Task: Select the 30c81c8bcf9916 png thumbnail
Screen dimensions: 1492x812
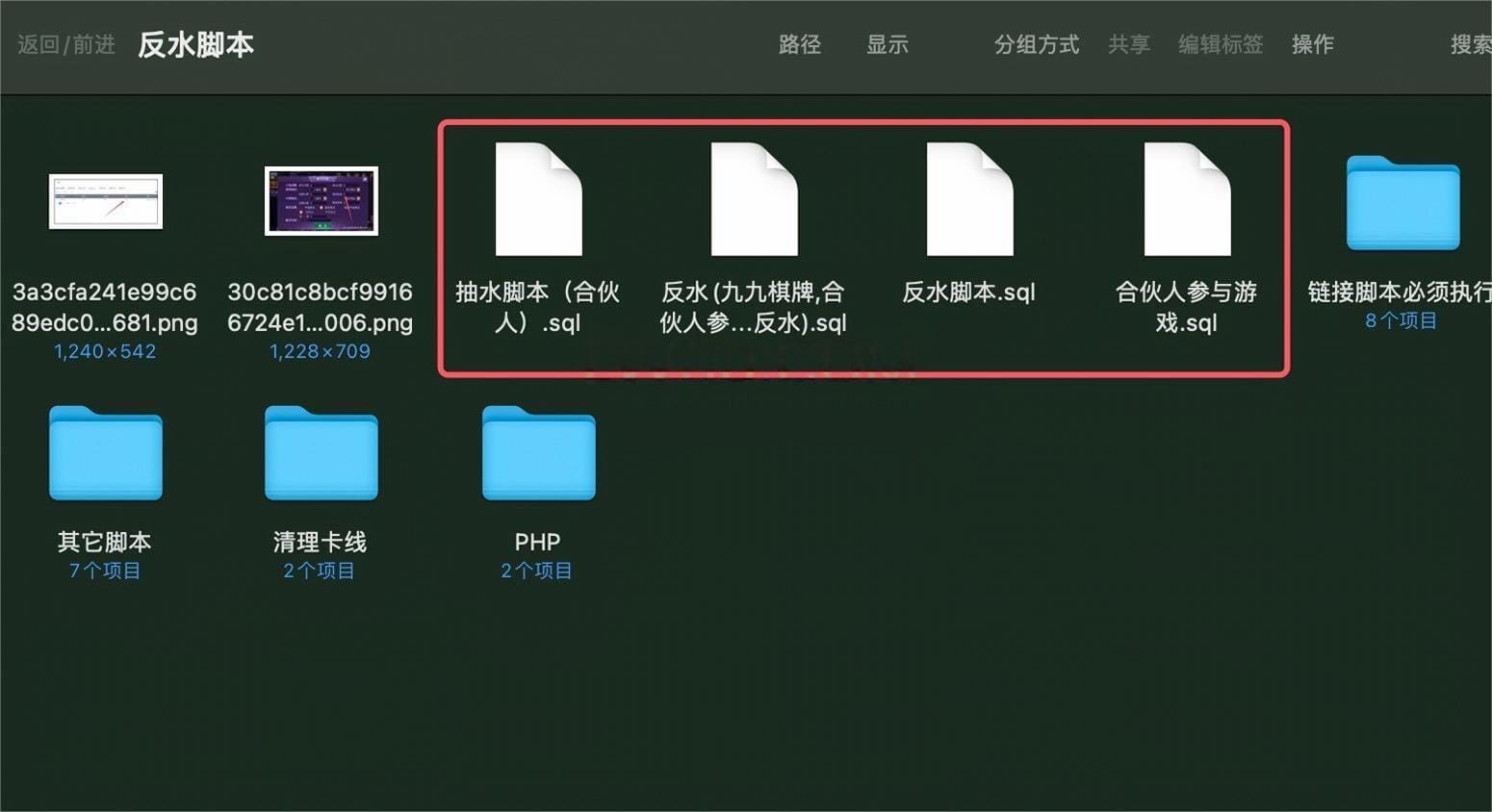Action: click(321, 201)
